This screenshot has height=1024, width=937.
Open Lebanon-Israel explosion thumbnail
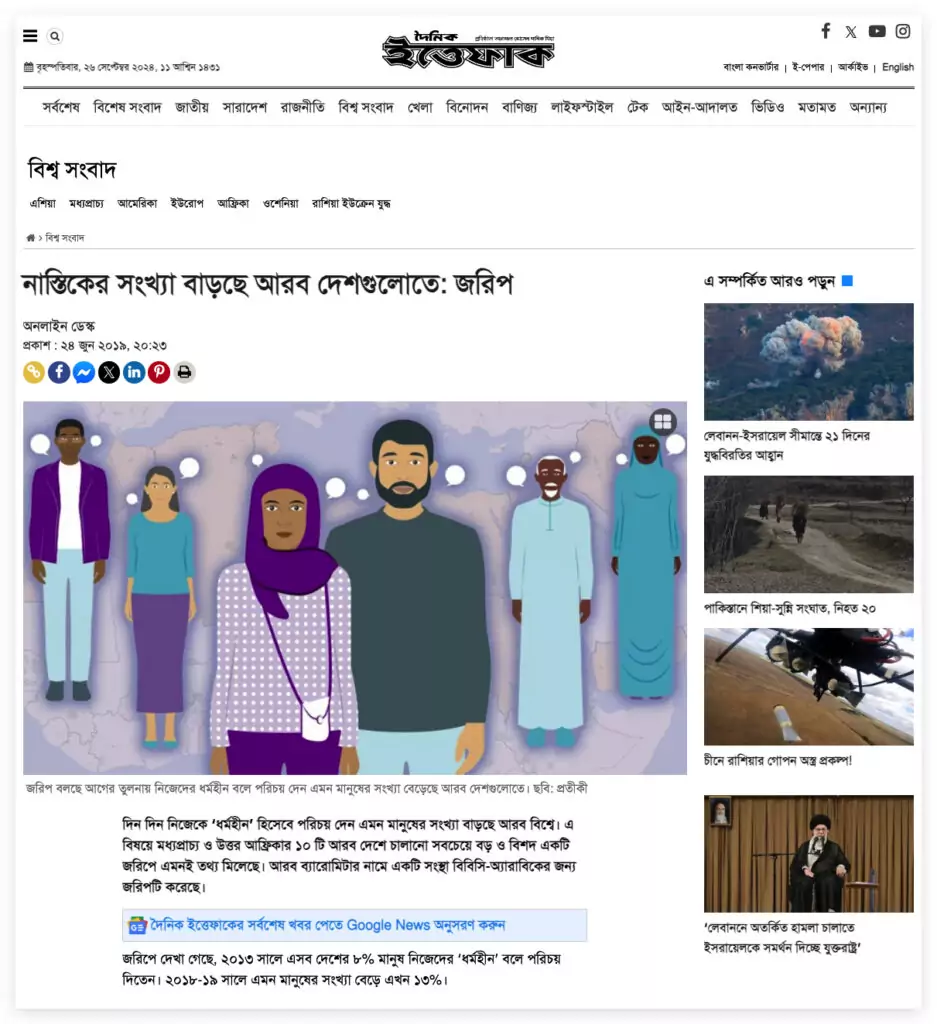[x=808, y=361]
